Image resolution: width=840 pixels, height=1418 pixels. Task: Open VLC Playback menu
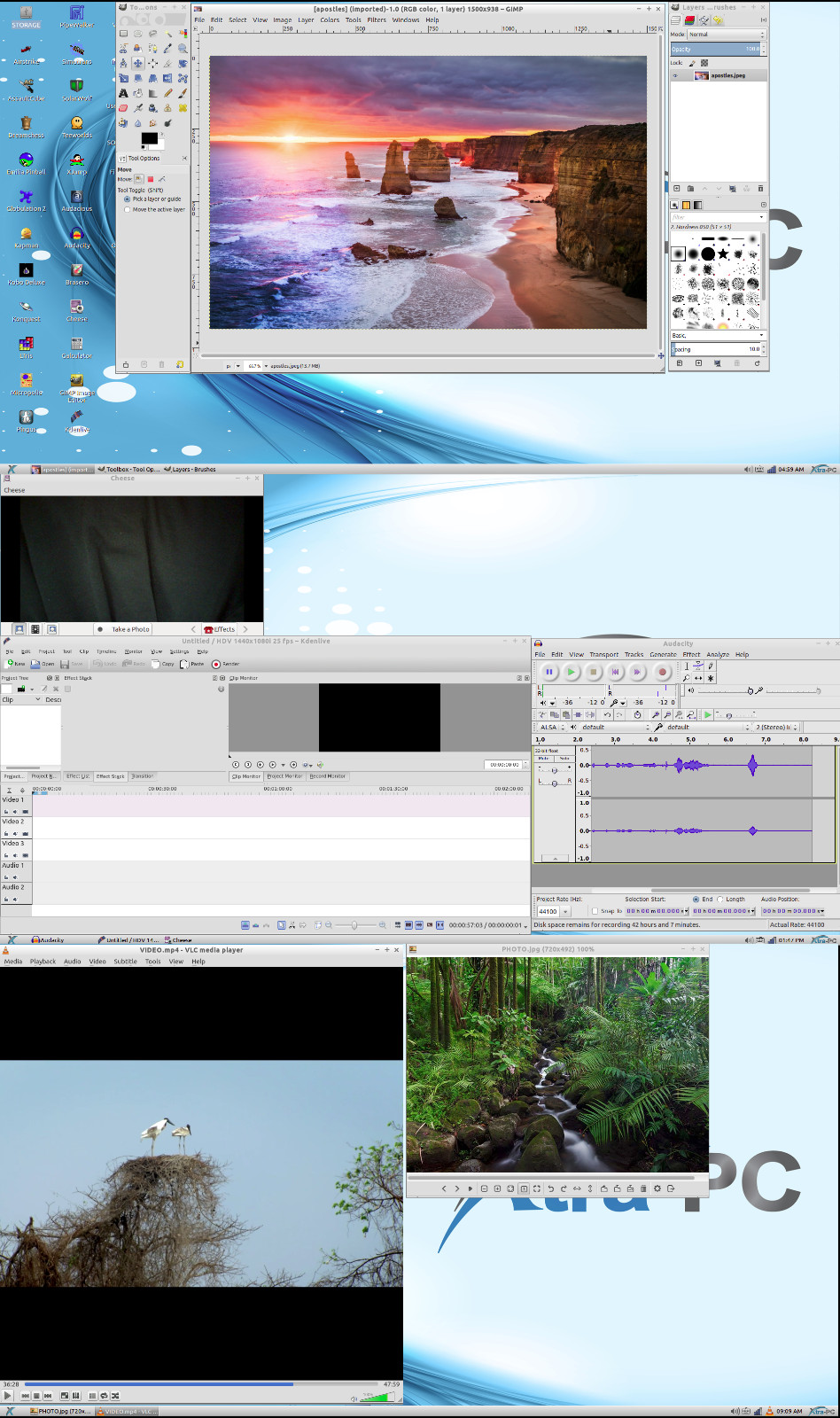tap(43, 961)
